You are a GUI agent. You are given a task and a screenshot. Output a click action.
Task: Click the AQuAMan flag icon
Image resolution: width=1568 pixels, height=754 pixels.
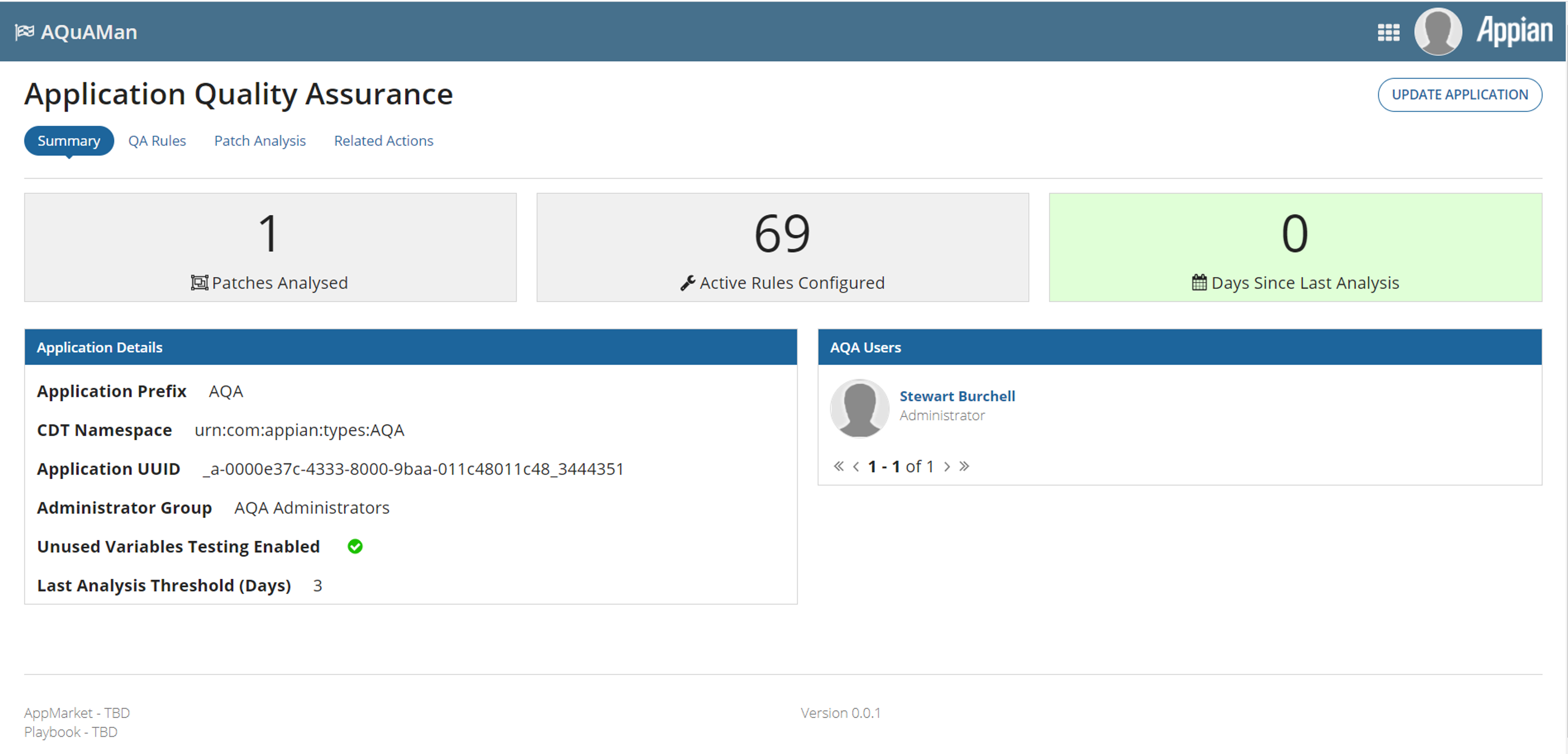(x=24, y=32)
